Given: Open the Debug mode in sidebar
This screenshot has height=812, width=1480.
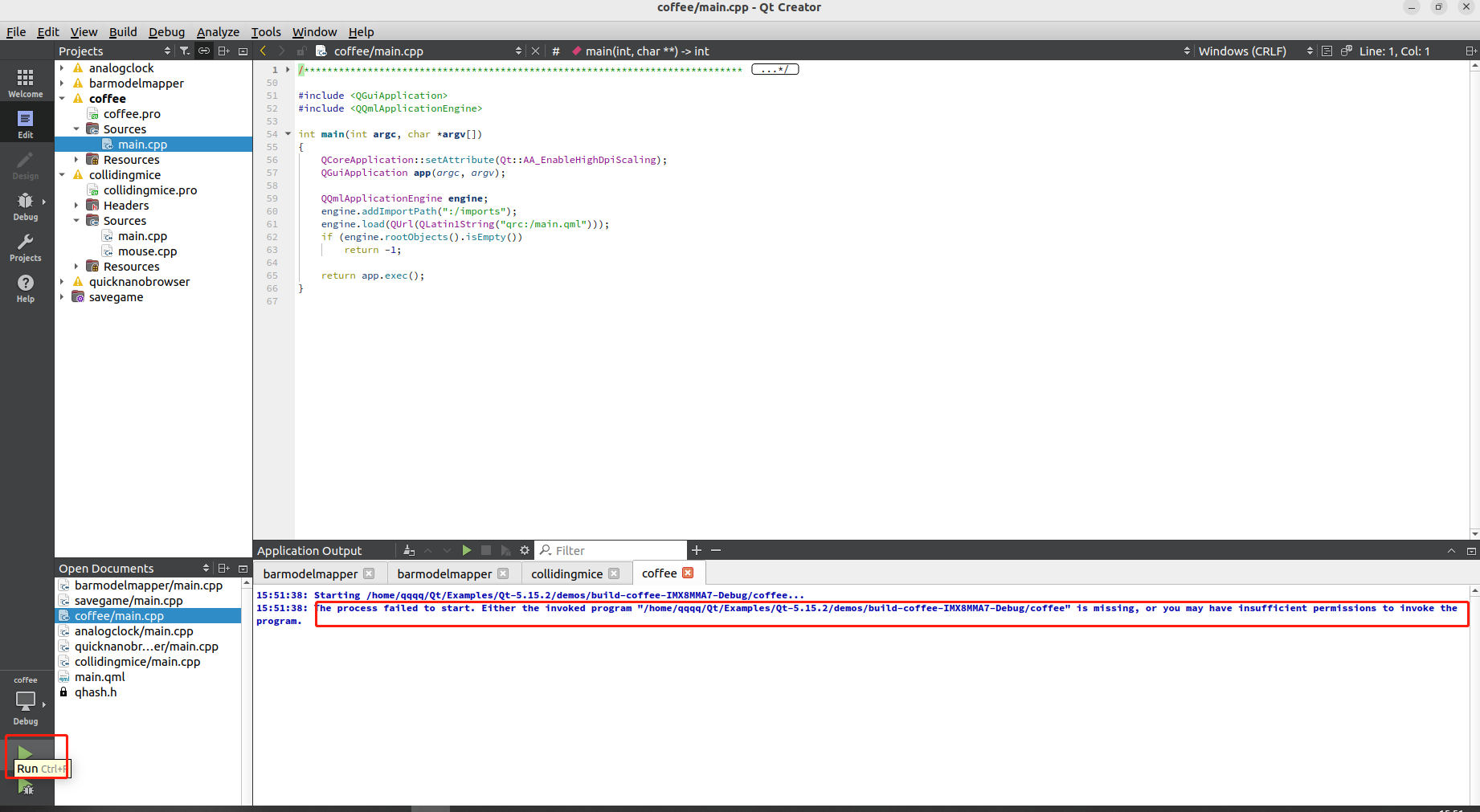Looking at the screenshot, I should pos(26,206).
